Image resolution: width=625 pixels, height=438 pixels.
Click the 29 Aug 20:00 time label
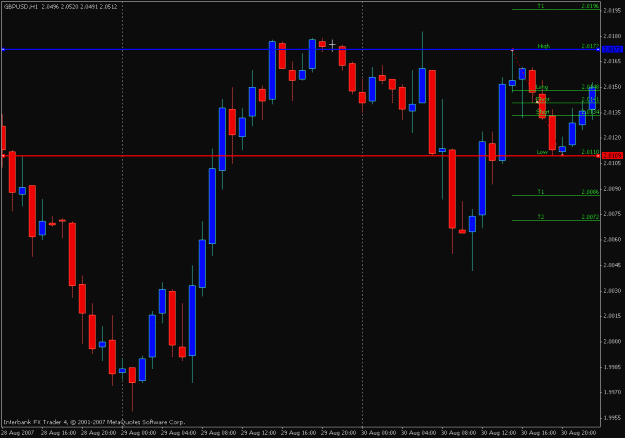click(338, 432)
